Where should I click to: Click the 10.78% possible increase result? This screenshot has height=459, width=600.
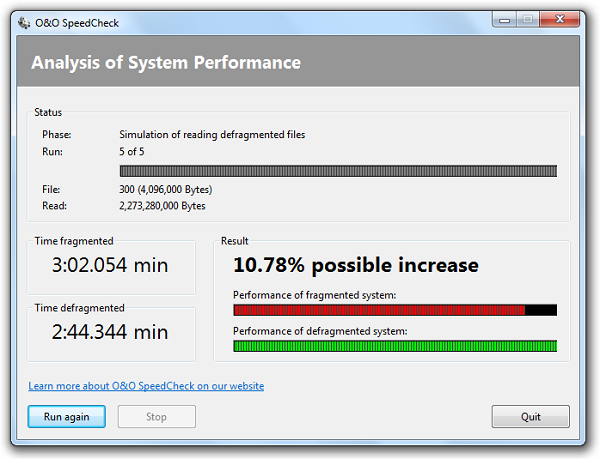point(355,265)
